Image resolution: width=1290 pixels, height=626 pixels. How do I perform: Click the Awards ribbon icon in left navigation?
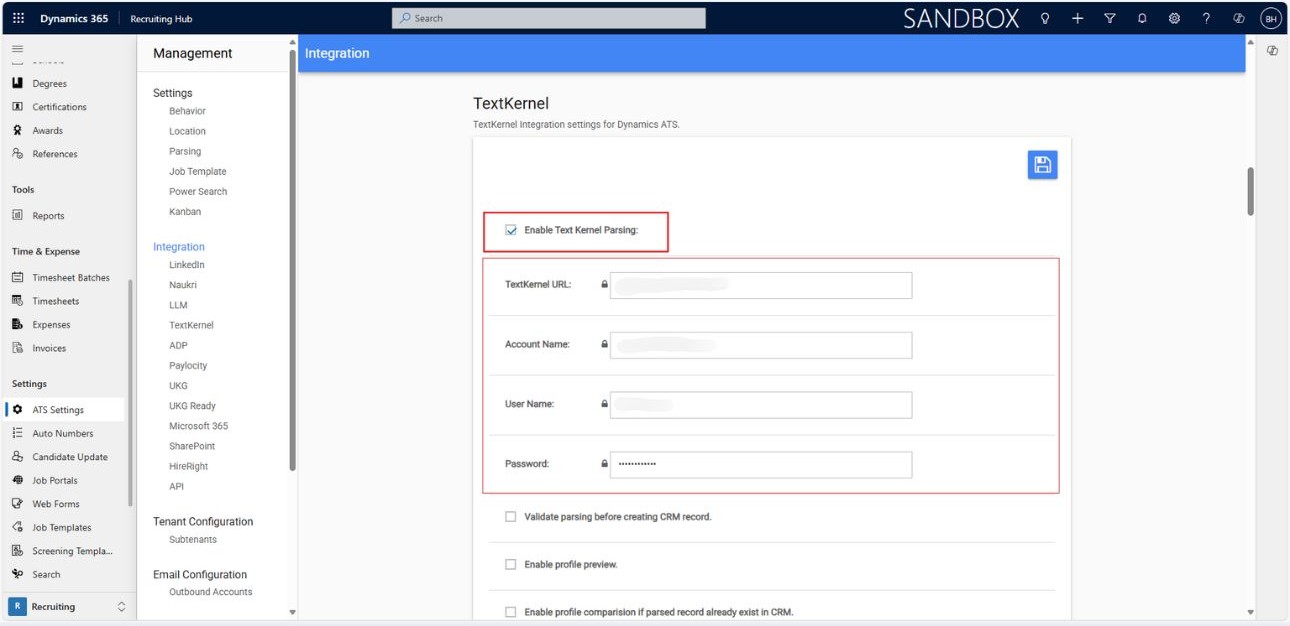[x=17, y=130]
